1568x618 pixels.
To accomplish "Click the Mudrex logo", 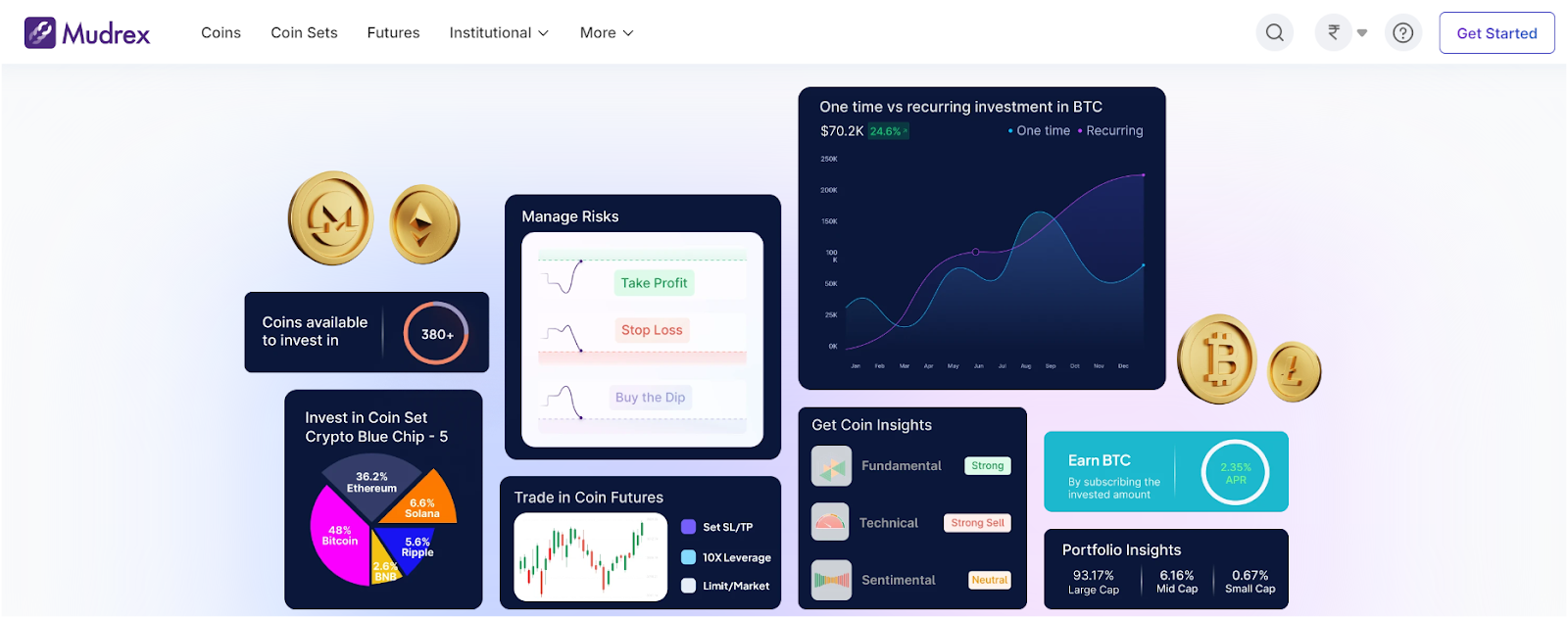I will [87, 33].
